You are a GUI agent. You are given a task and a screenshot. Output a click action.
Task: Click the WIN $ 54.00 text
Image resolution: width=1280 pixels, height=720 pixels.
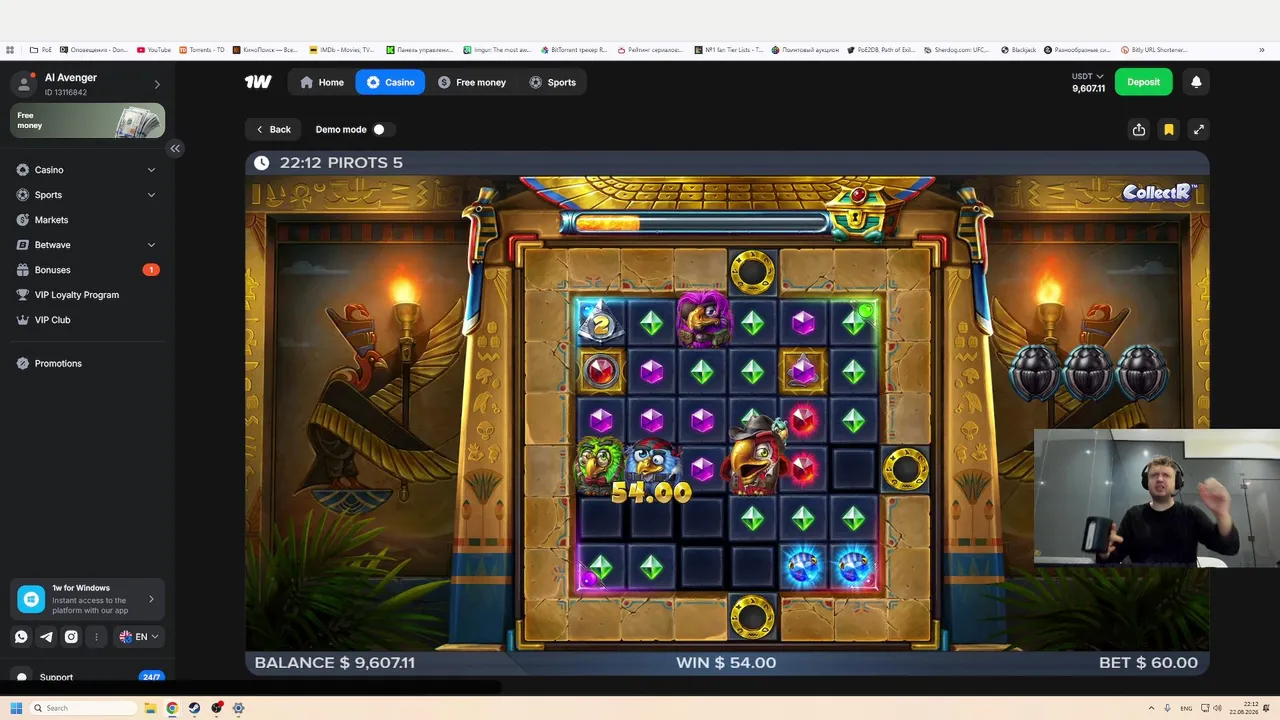point(726,662)
